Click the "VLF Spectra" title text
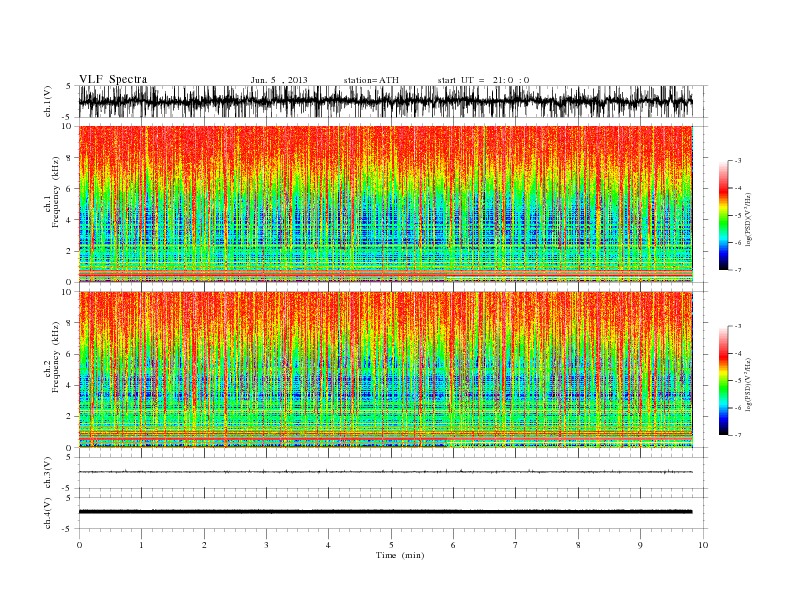The image size is (792, 612). (113, 79)
